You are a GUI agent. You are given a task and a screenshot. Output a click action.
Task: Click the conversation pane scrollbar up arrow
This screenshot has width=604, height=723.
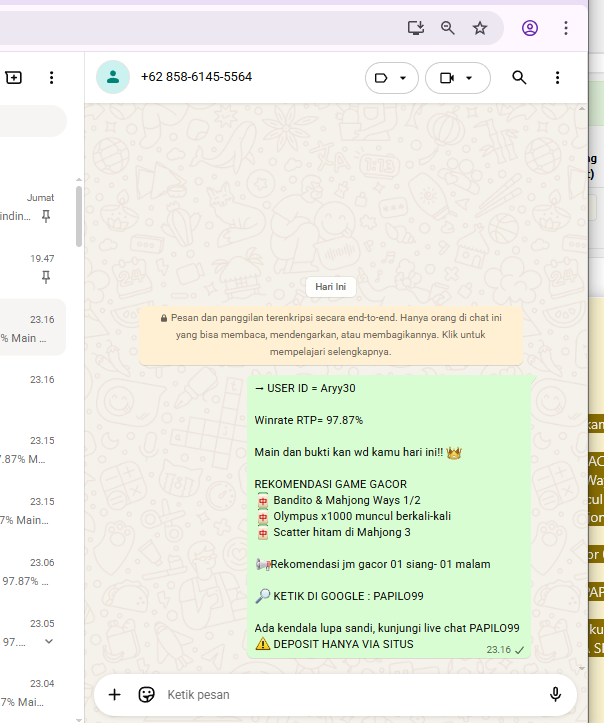582,109
